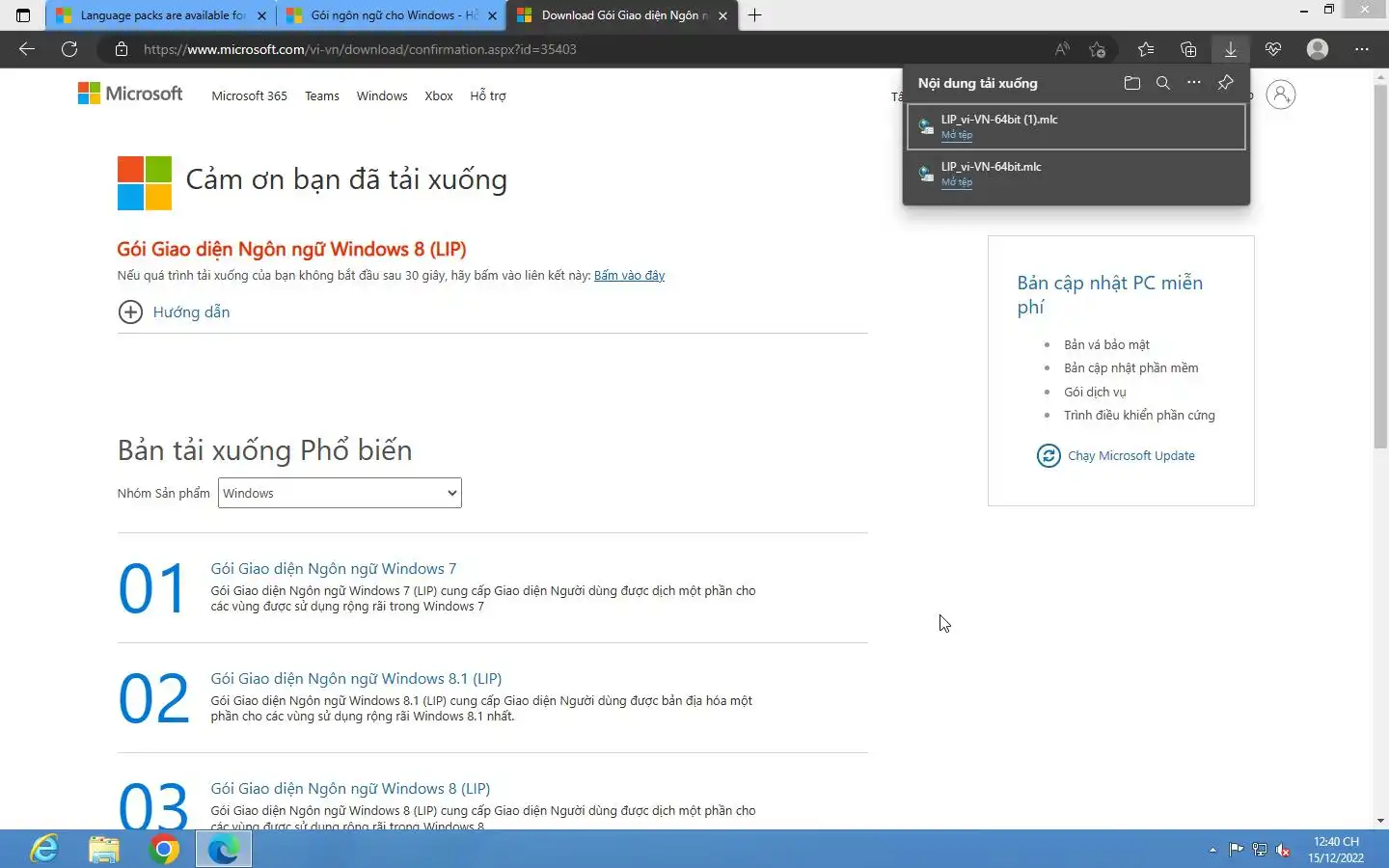The height and width of the screenshot is (868, 1389).
Task: Open the Gói Giao diện Ngôn ngữ Windows 7 link
Action: 334,568
